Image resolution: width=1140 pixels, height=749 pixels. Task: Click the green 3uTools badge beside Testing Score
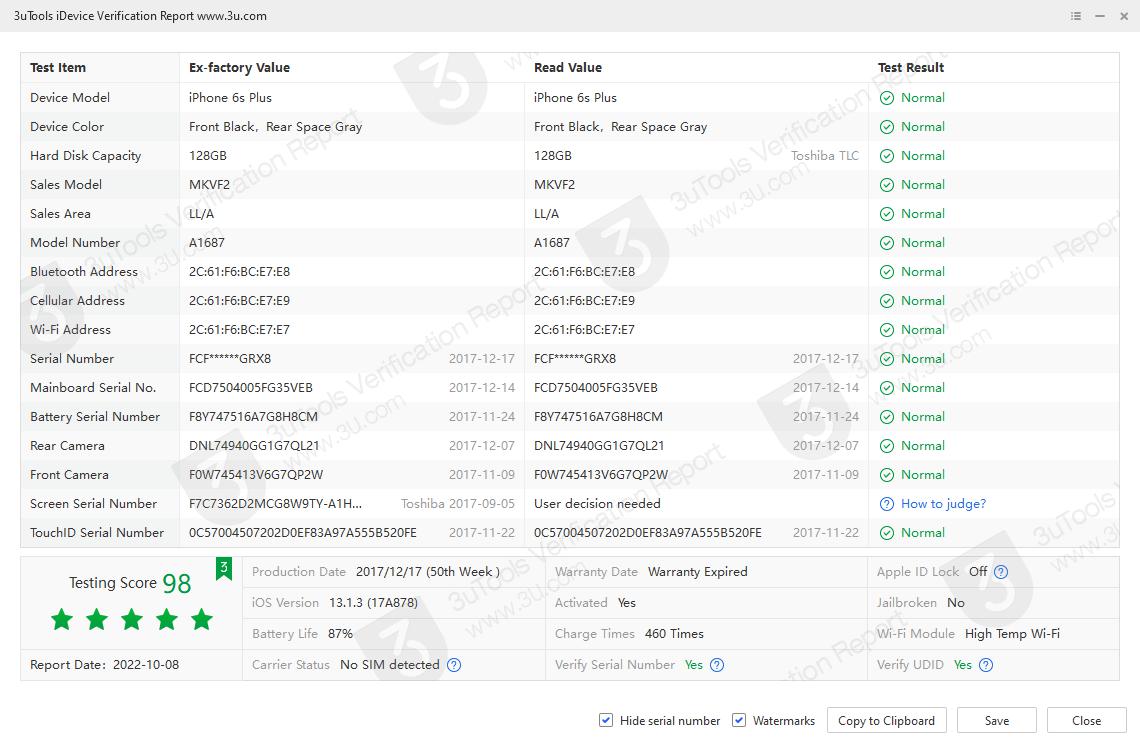pyautogui.click(x=224, y=569)
